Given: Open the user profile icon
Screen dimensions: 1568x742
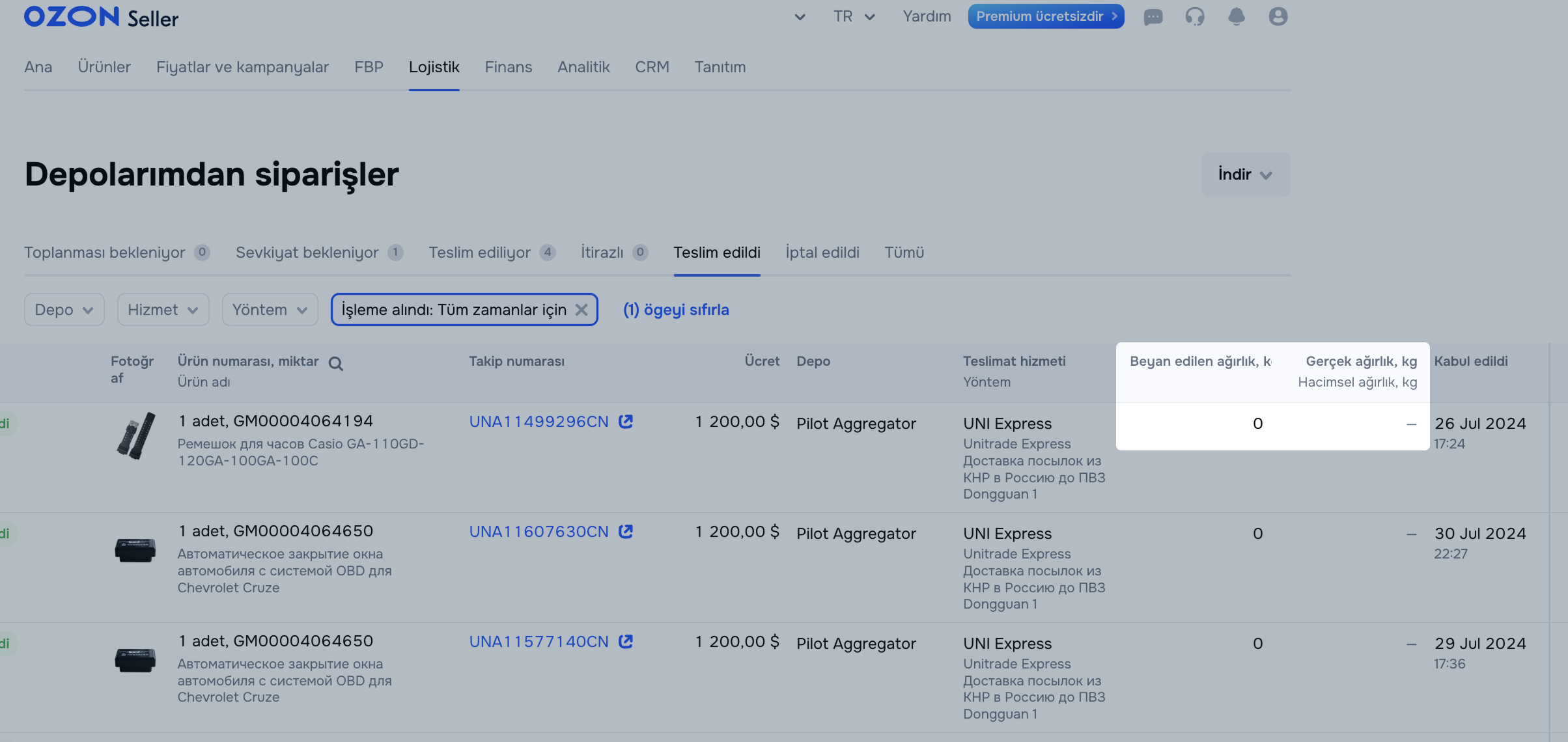Looking at the screenshot, I should [1278, 17].
